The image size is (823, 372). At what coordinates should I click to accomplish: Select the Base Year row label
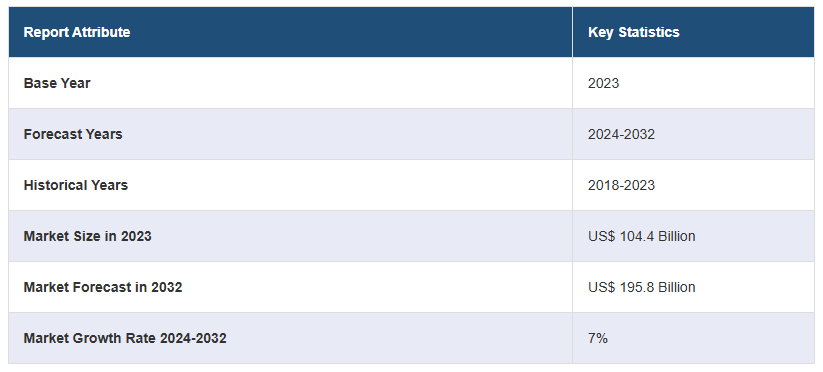tap(57, 83)
